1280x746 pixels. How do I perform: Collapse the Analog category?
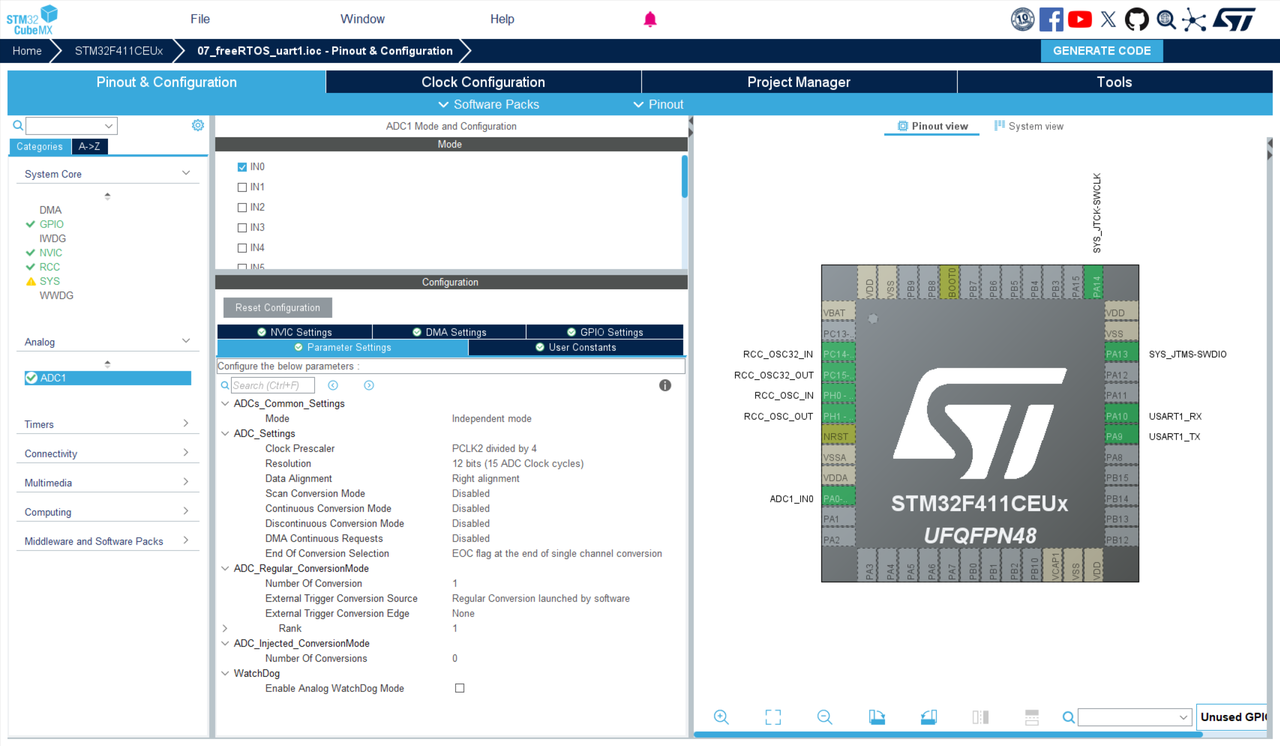point(186,341)
